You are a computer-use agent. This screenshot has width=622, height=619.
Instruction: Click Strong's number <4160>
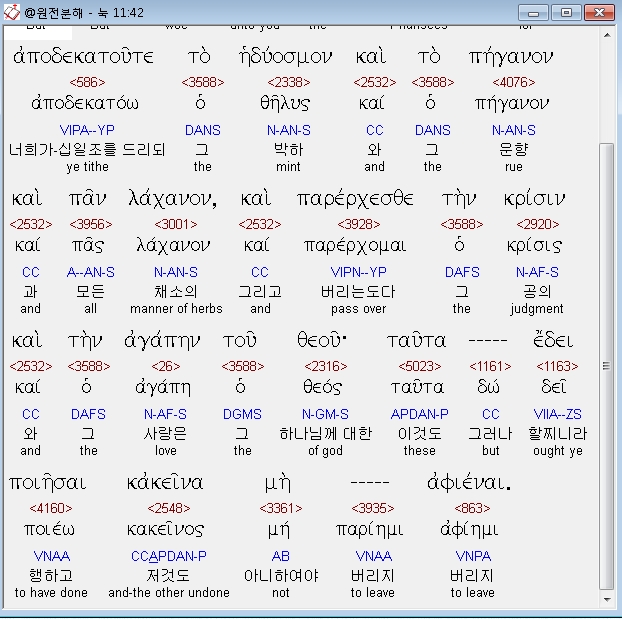51,508
